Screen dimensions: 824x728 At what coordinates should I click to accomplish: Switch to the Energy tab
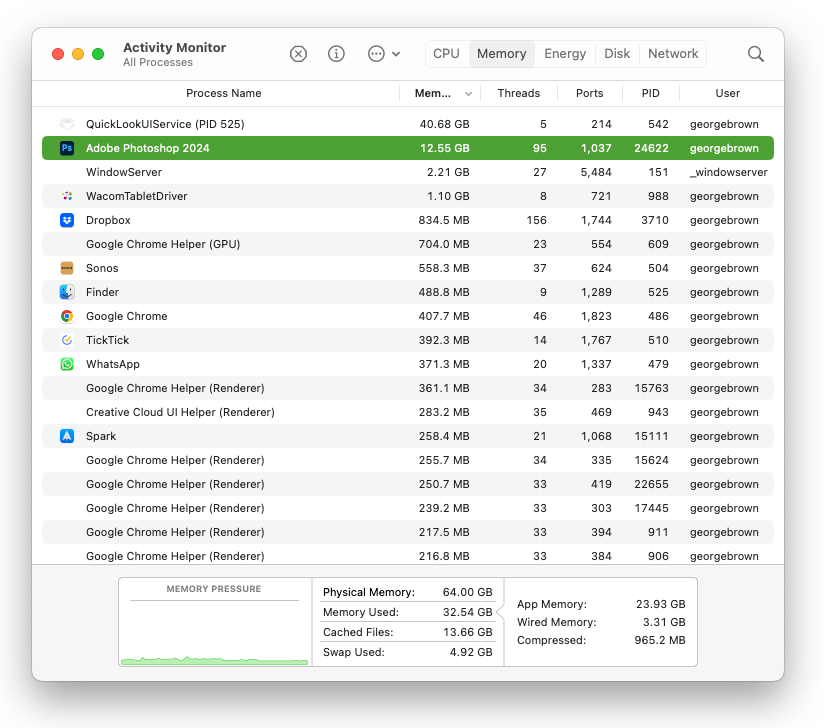[565, 54]
